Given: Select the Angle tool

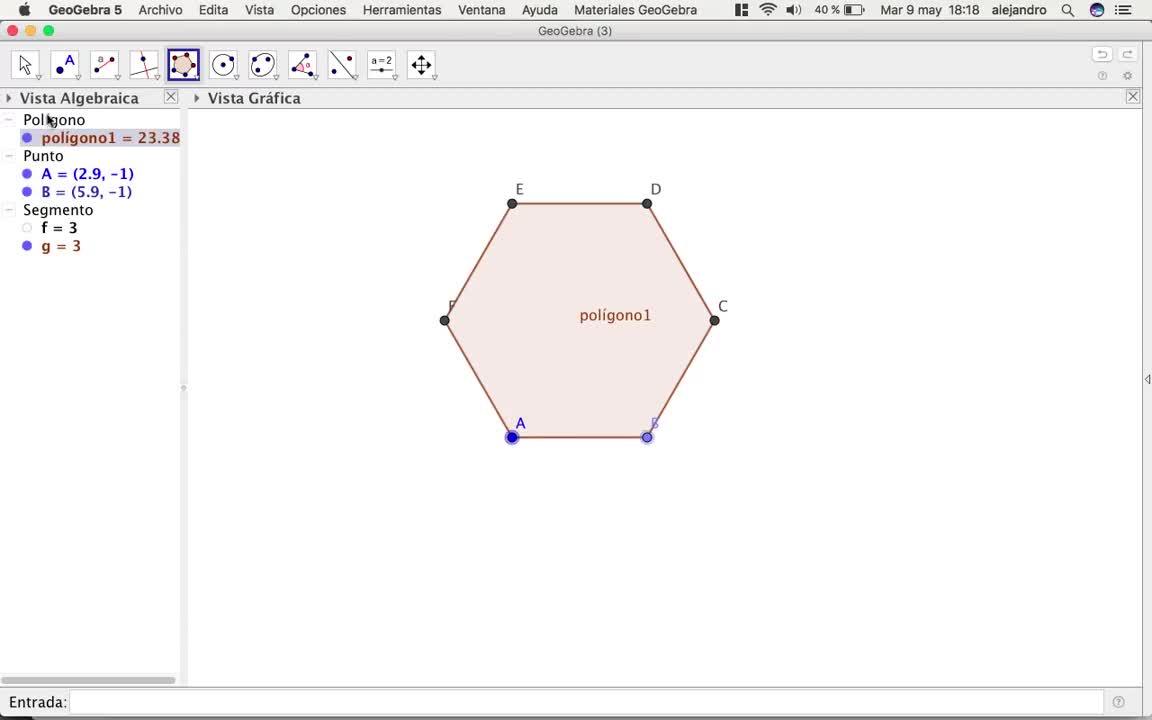Looking at the screenshot, I should click(x=303, y=65).
